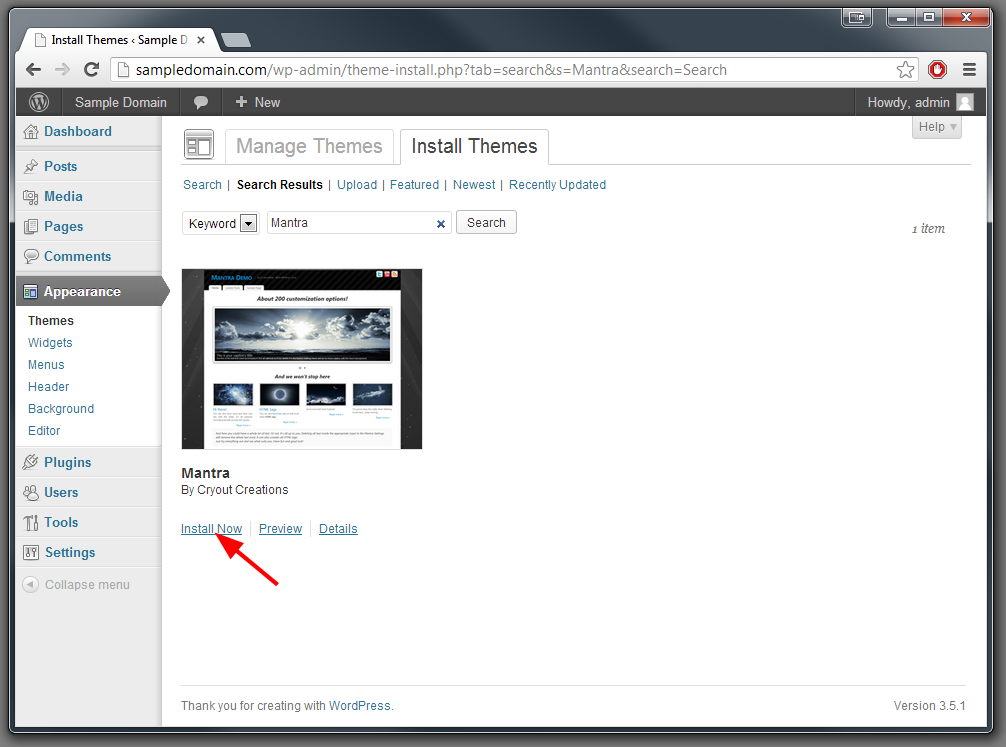This screenshot has width=1006, height=747.
Task: Select Themes in the Appearance submenu
Action: point(51,321)
